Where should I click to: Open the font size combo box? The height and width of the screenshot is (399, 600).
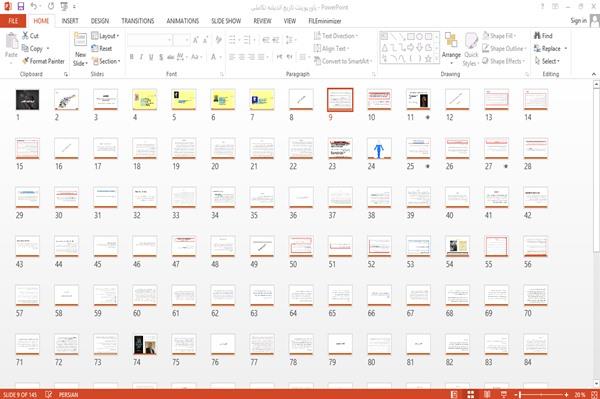click(181, 40)
